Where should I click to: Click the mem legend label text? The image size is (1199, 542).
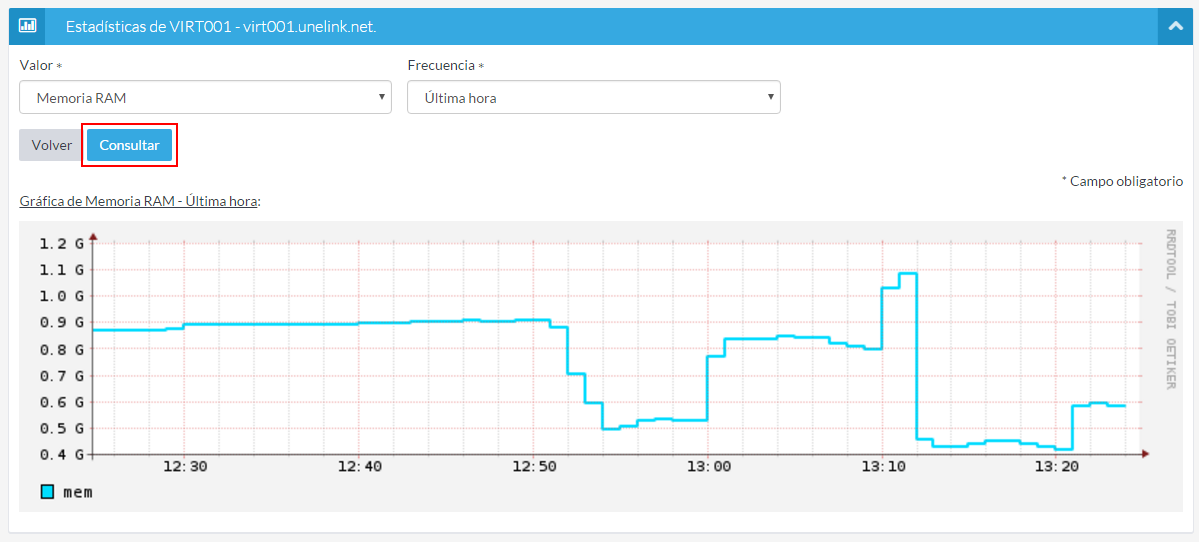coord(77,492)
